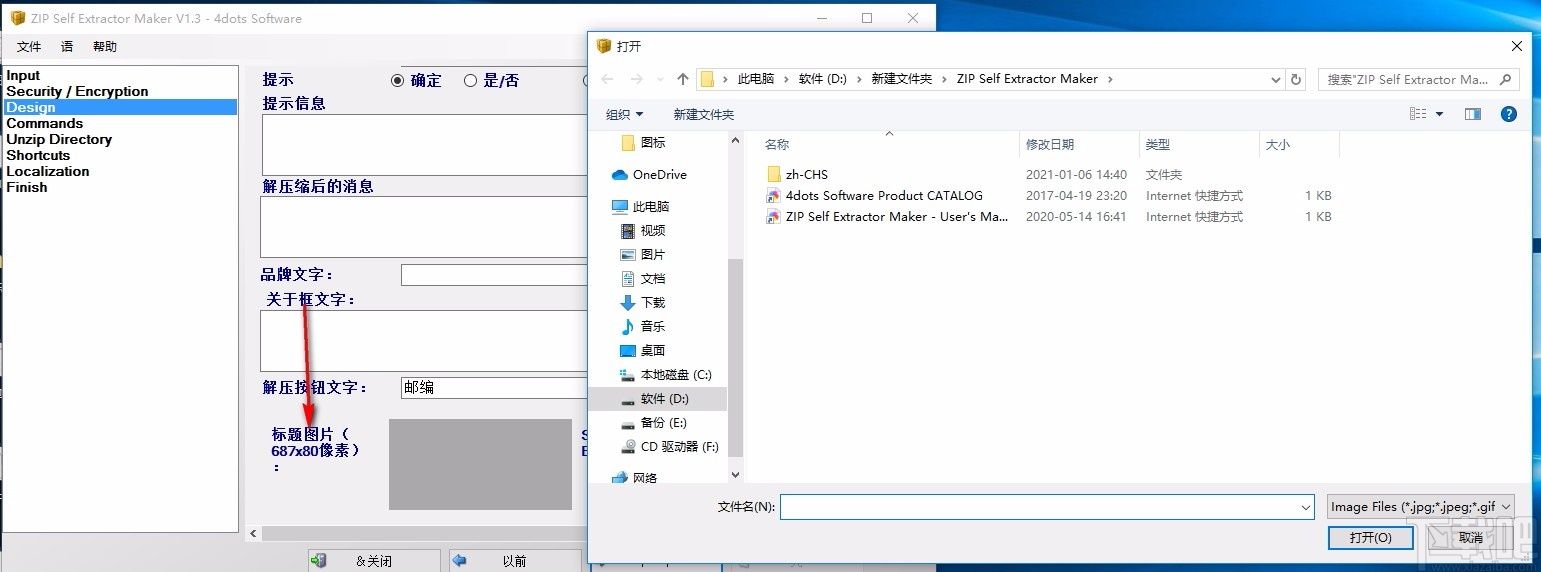Click the 品牌文字 text field
The image size is (1541, 572).
(x=494, y=275)
